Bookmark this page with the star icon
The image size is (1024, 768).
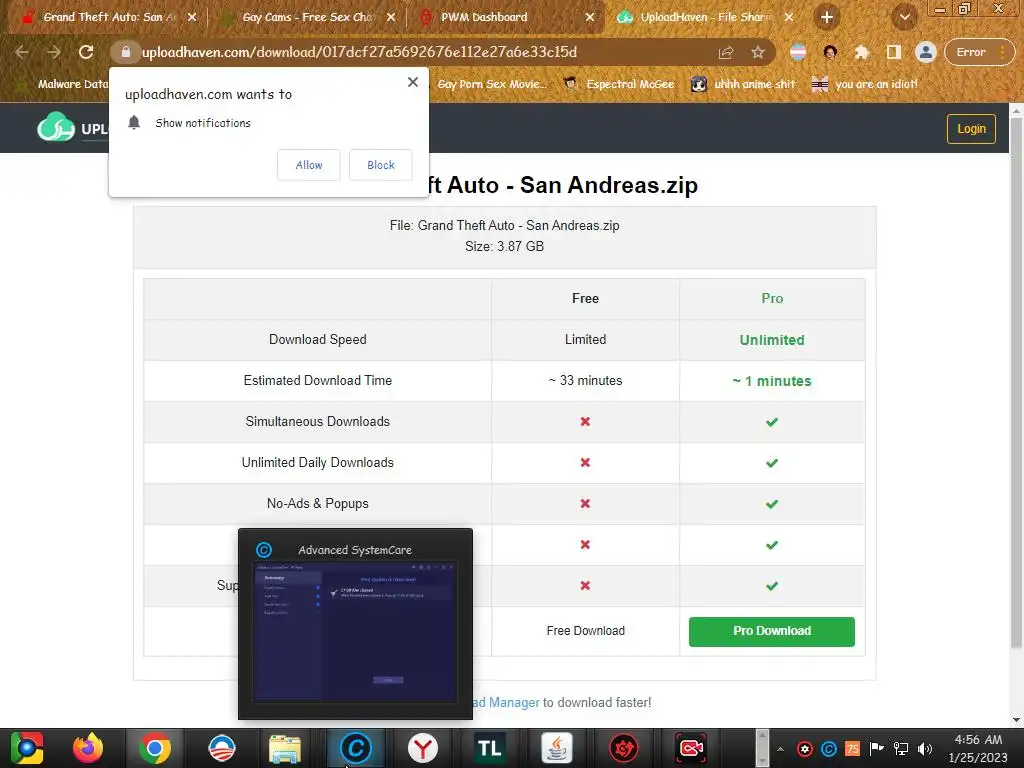(758, 52)
